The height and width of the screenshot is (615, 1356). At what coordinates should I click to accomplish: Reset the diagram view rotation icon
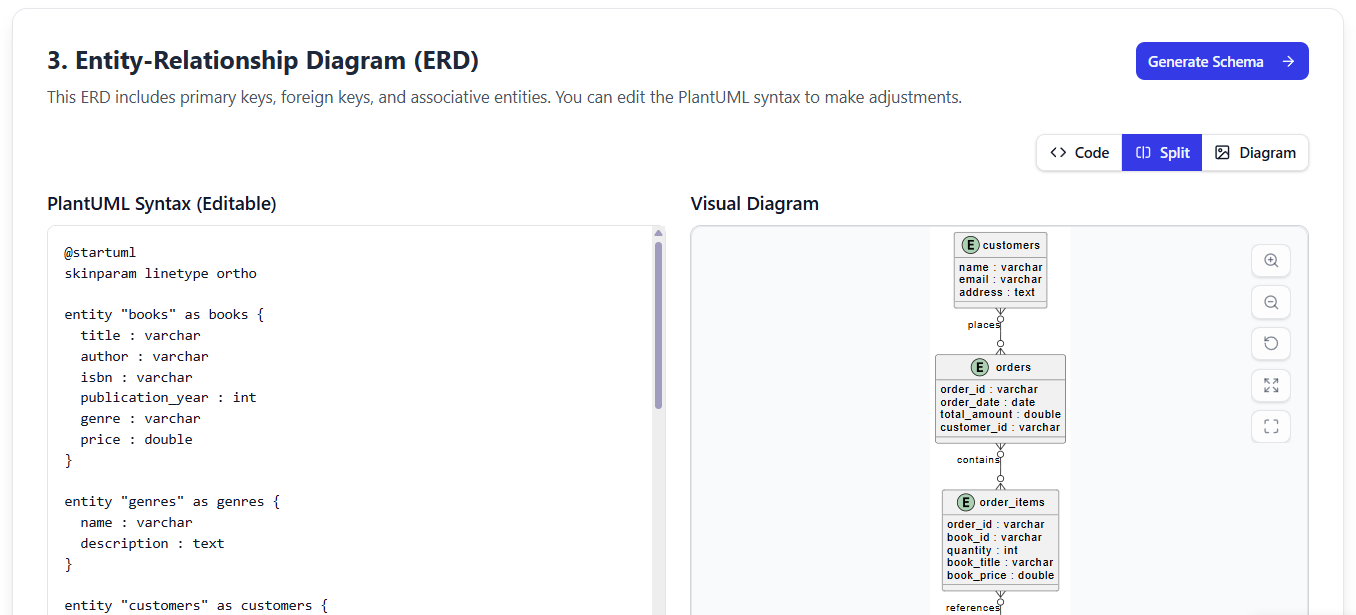(1270, 344)
